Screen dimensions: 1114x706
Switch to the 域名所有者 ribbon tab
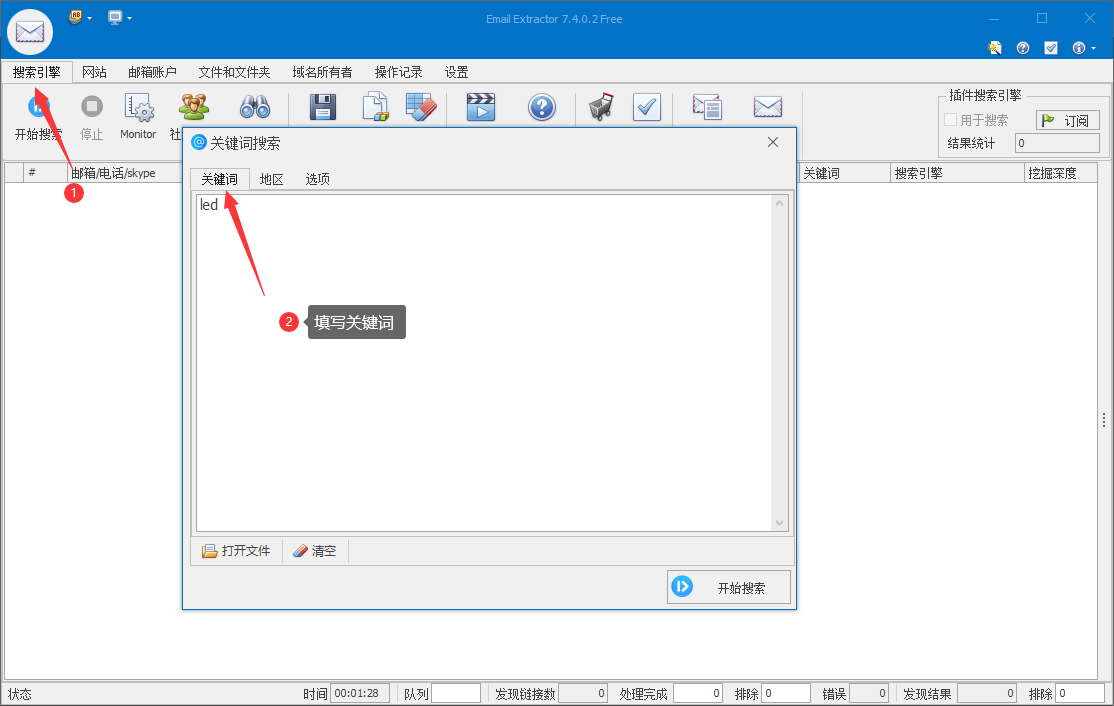322,72
